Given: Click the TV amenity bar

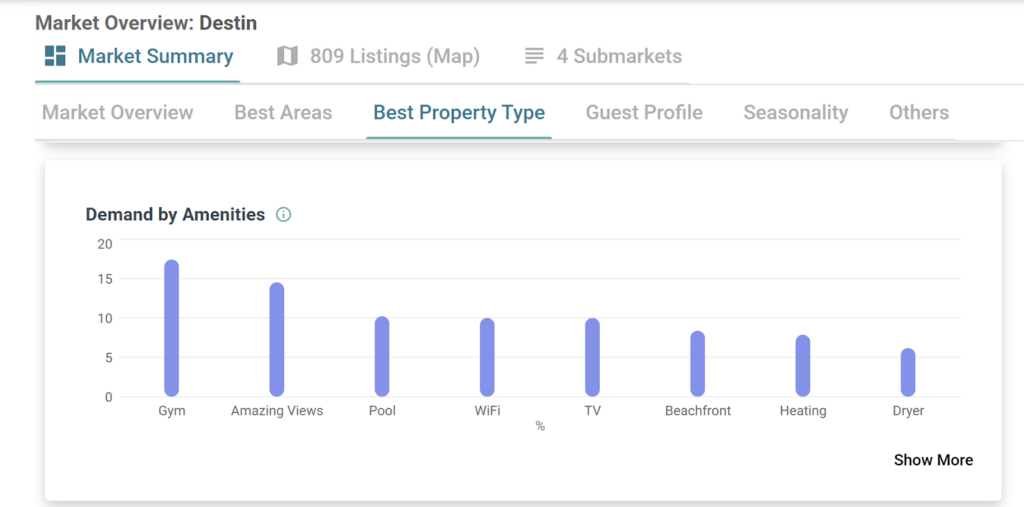Looking at the screenshot, I should point(592,357).
